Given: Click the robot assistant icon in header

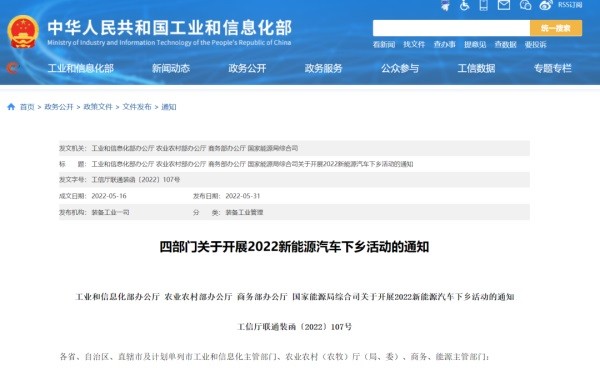Looking at the screenshot, I should point(445,5).
